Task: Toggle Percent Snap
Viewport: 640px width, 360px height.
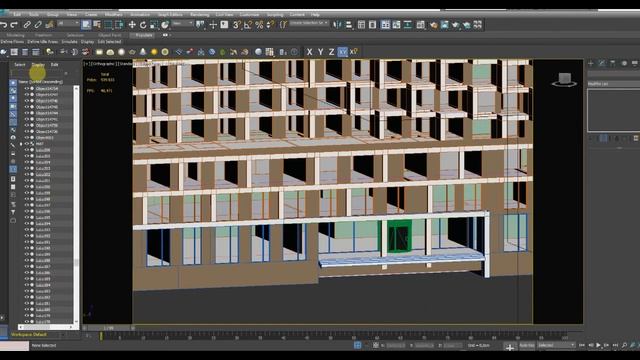Action: [x=259, y=25]
